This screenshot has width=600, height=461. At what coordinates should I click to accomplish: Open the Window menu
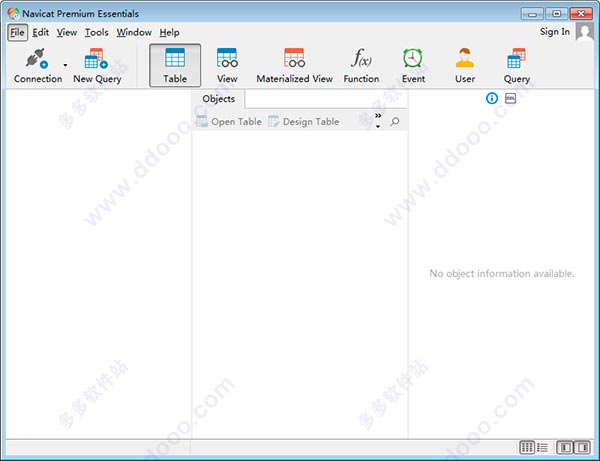[134, 33]
